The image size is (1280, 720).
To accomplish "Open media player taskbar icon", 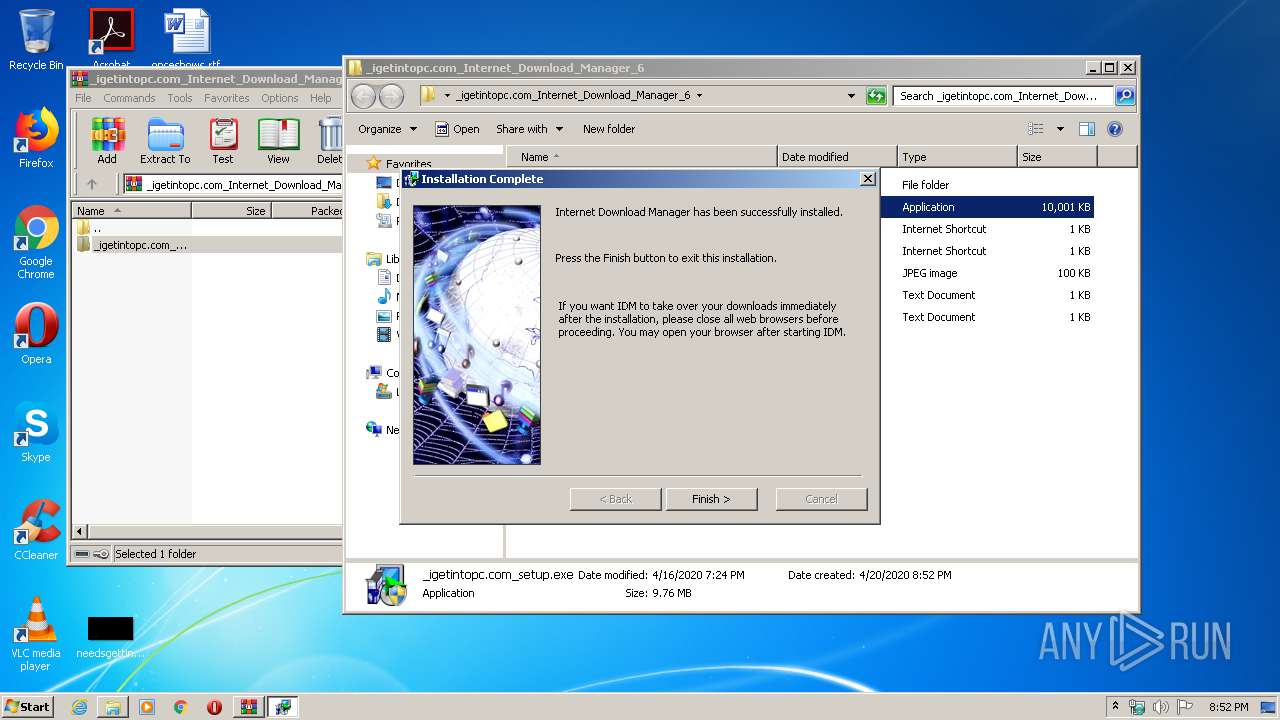I will (x=147, y=707).
